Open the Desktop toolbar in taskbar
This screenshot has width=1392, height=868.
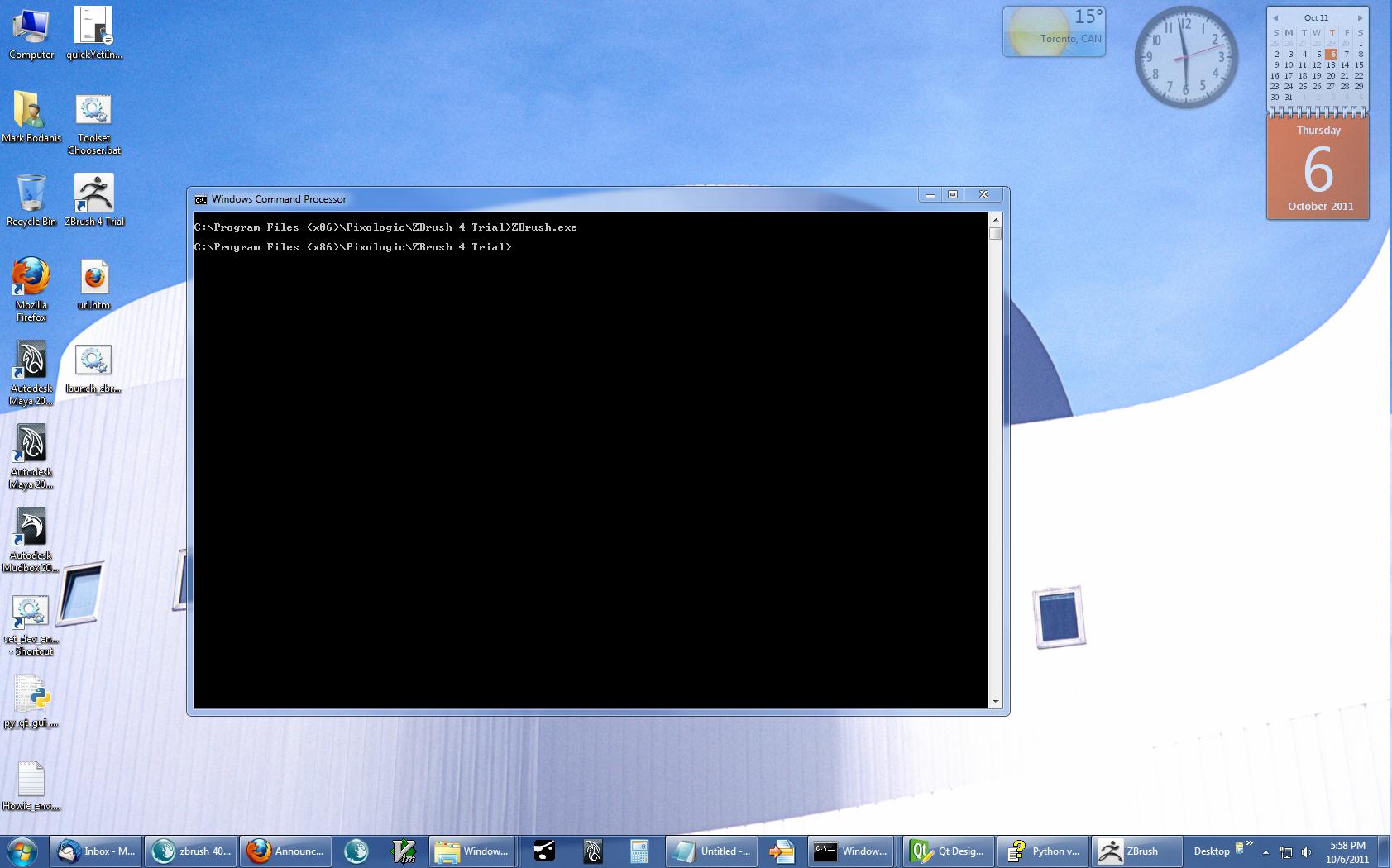point(1212,851)
